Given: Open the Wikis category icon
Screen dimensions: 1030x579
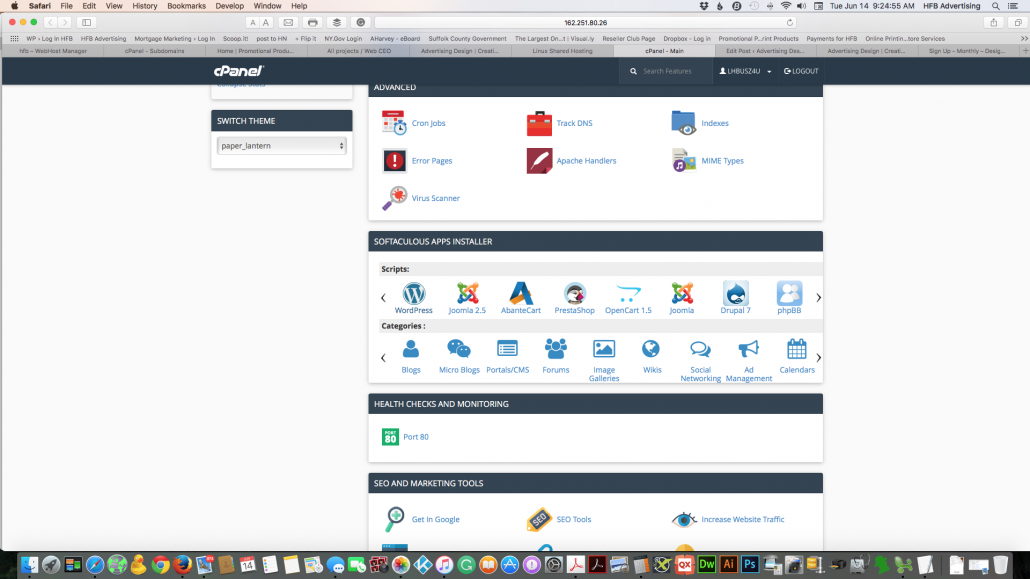Looking at the screenshot, I should pyautogui.click(x=652, y=350).
